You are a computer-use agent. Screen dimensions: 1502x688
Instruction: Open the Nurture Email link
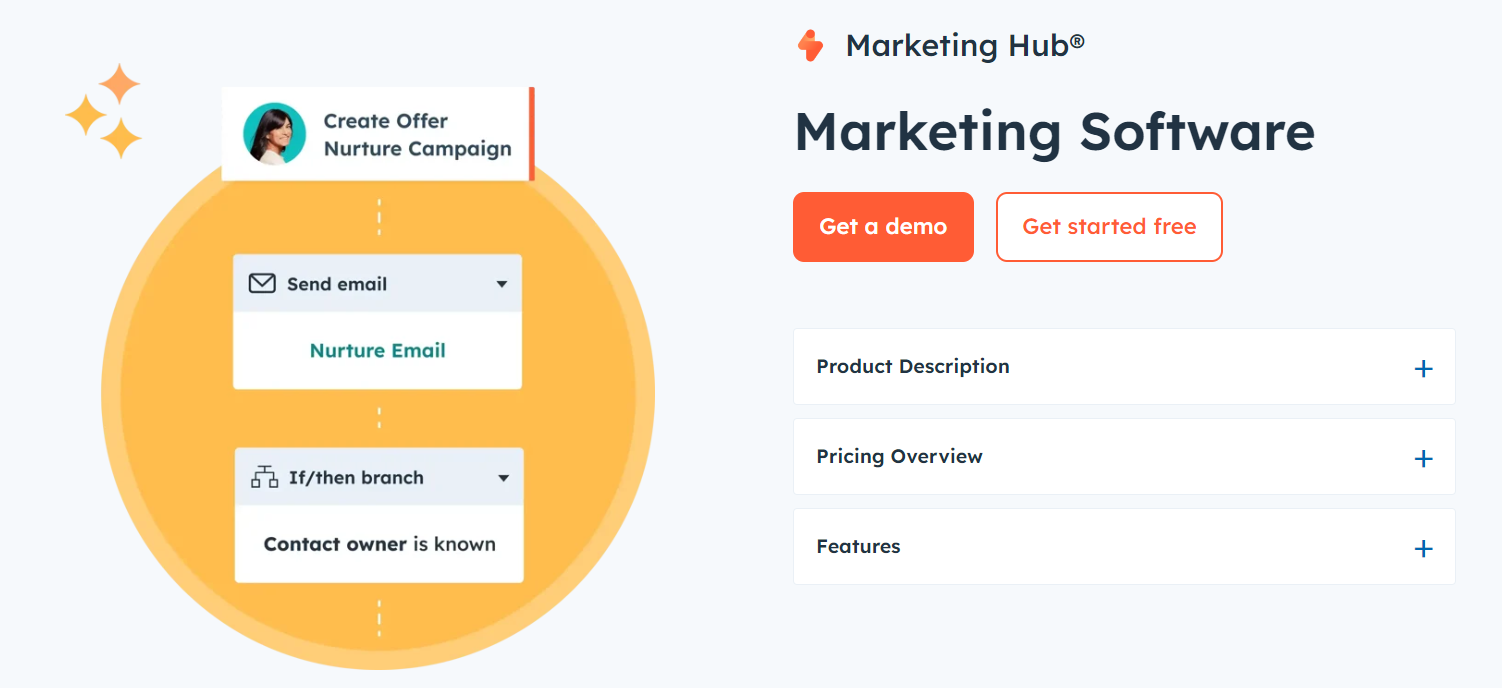377,351
